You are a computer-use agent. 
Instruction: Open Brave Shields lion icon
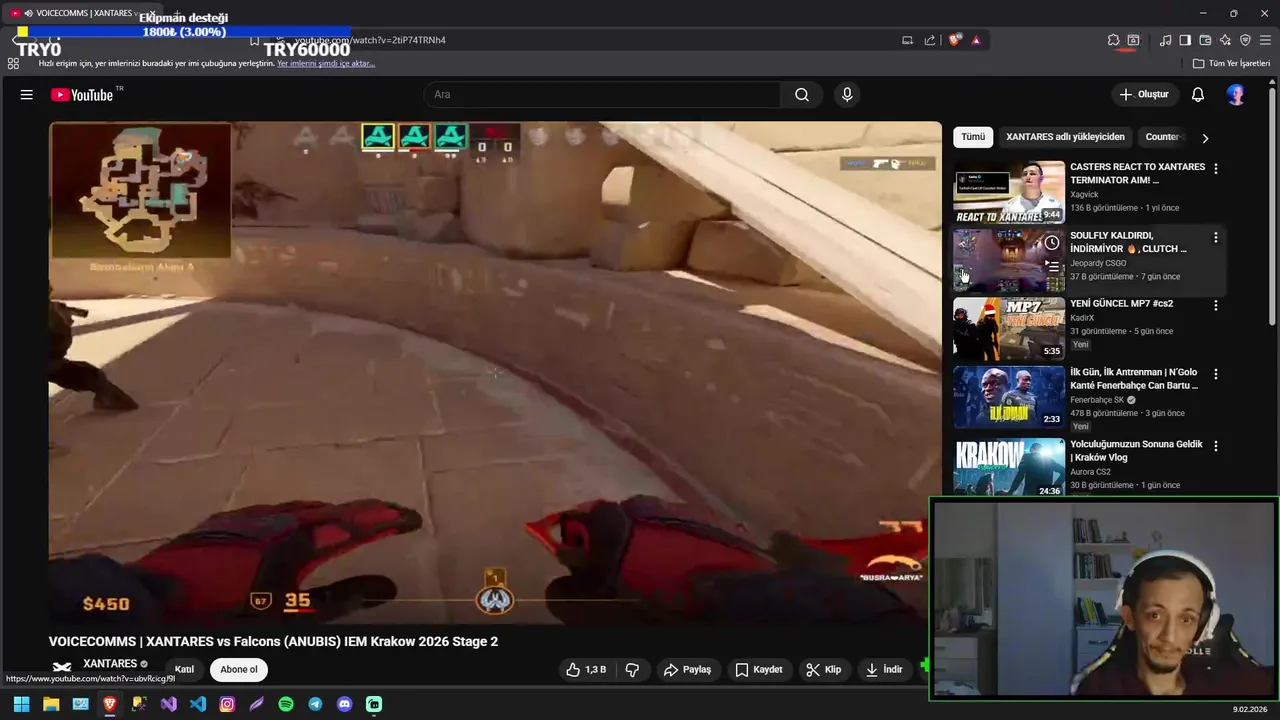coord(955,40)
